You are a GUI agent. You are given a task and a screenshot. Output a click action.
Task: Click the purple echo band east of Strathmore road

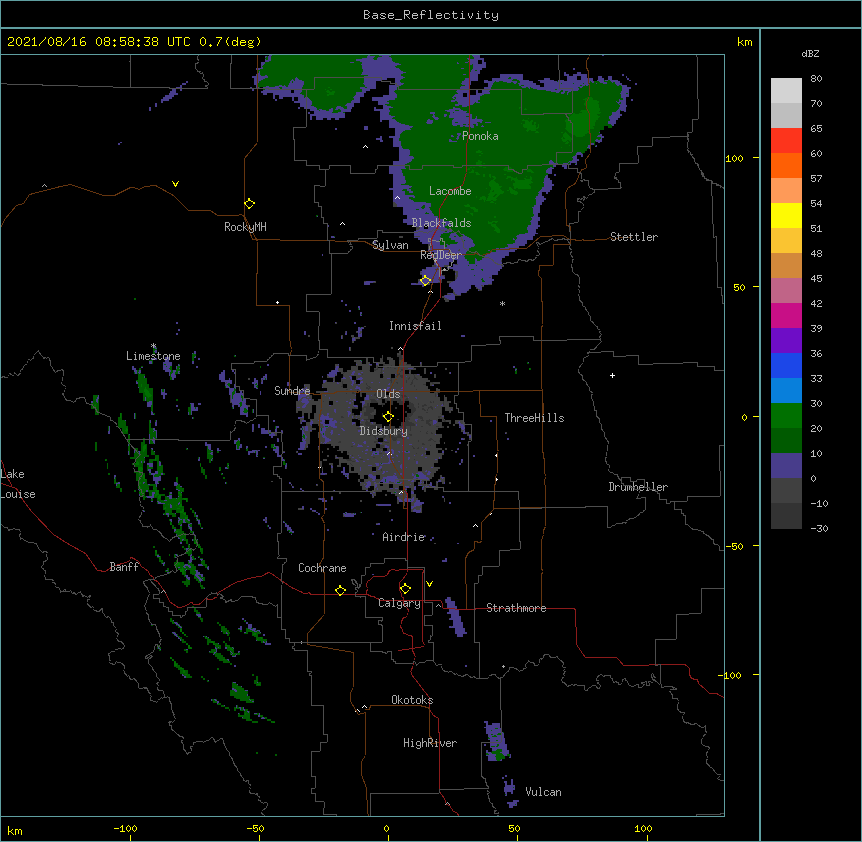point(455,617)
